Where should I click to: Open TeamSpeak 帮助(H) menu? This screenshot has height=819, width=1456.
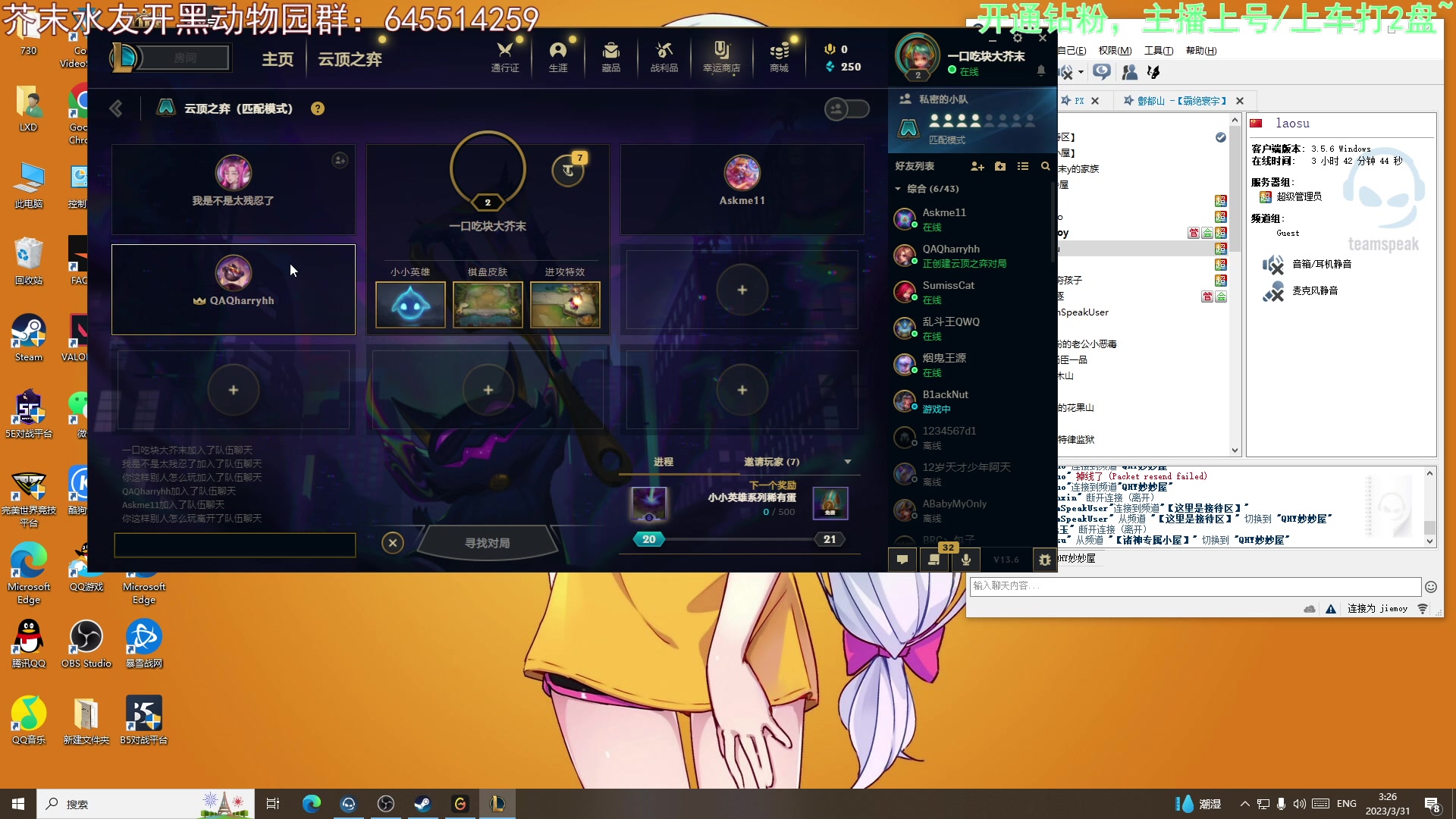tap(1201, 51)
